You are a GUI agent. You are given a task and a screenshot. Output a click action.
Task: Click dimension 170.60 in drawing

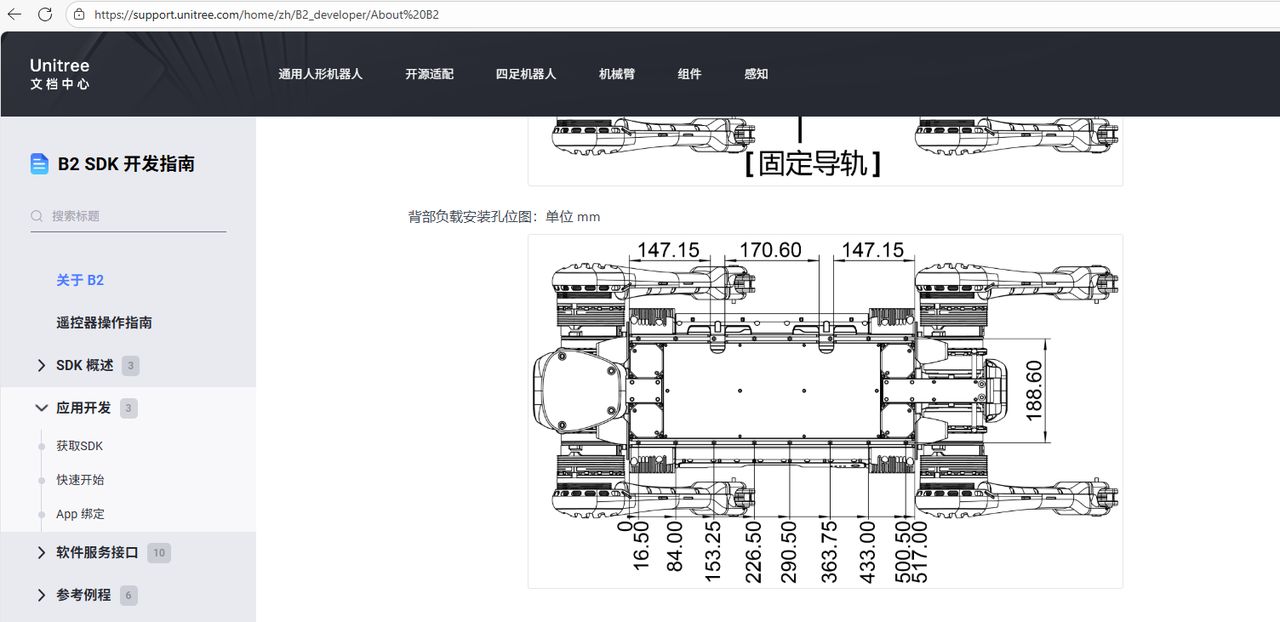point(770,250)
